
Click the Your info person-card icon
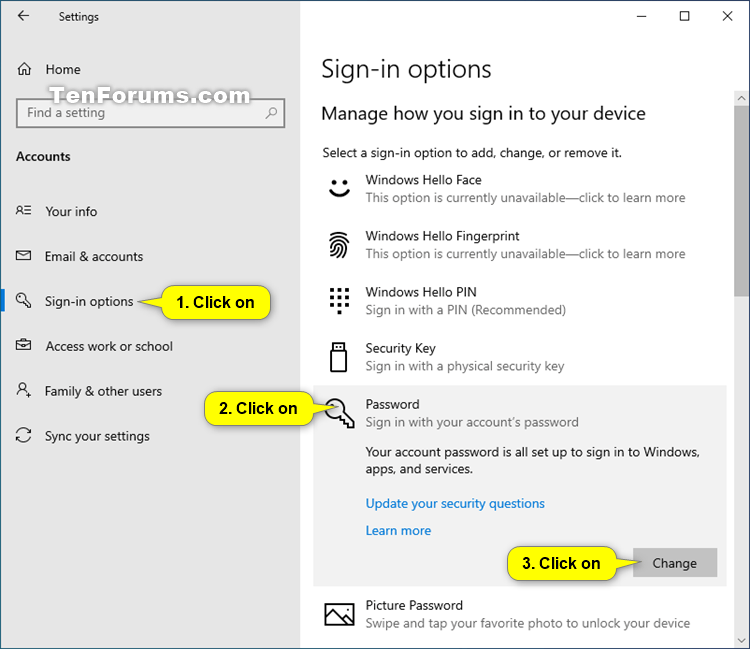tap(23, 210)
